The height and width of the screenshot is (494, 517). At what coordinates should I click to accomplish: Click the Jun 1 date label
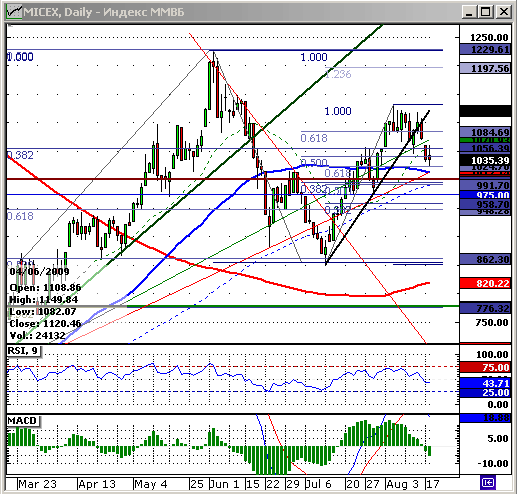pos(224,484)
